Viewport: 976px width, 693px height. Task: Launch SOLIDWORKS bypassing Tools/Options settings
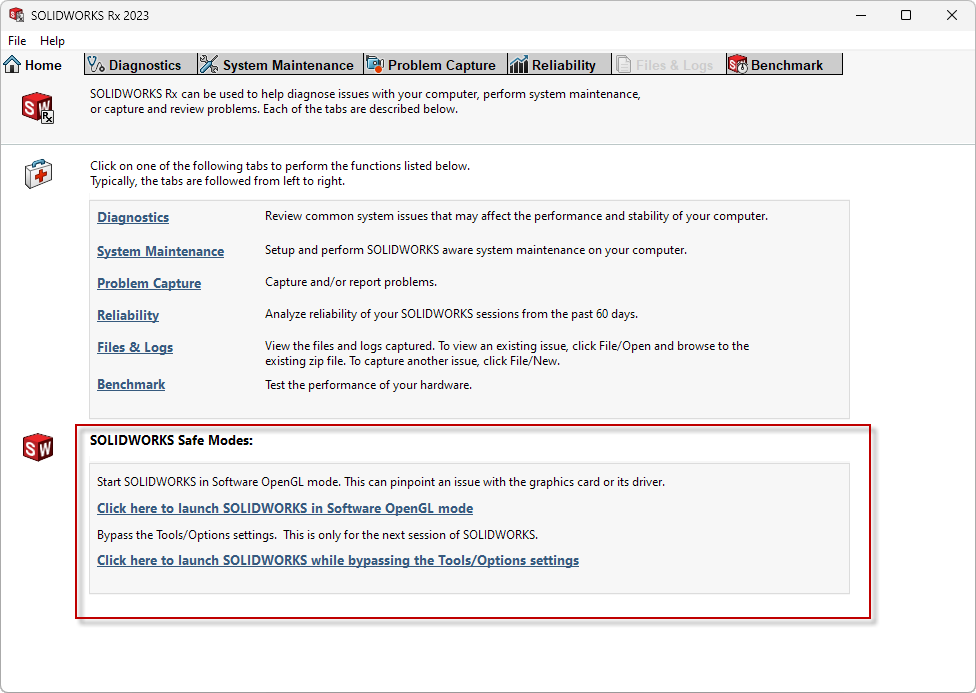337,560
